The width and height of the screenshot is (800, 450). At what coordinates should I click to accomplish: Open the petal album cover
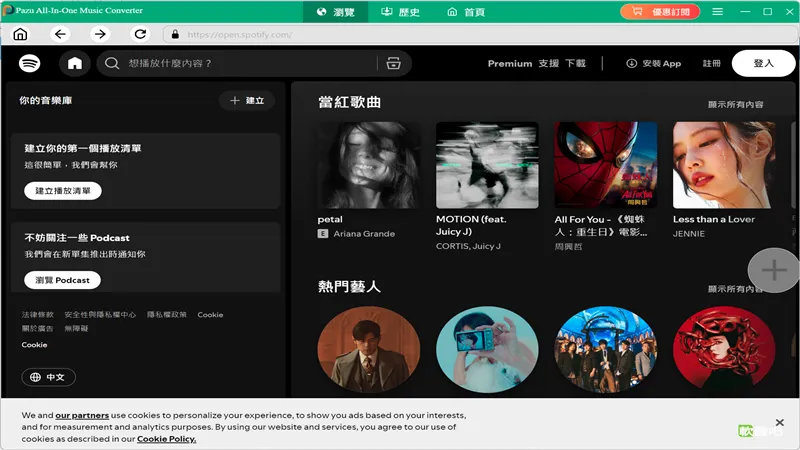coord(369,165)
